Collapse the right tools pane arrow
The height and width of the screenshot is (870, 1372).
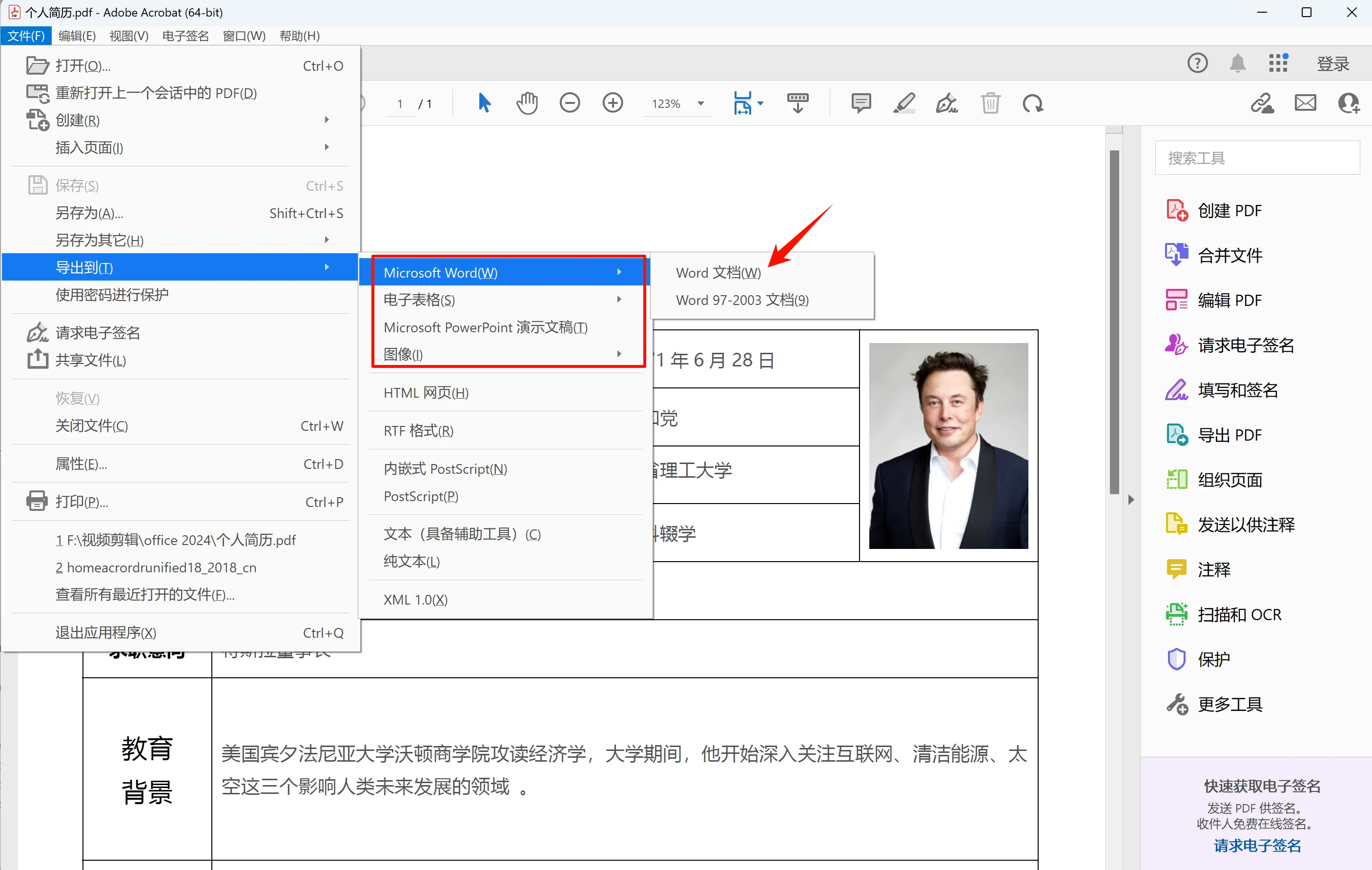coord(1131,500)
